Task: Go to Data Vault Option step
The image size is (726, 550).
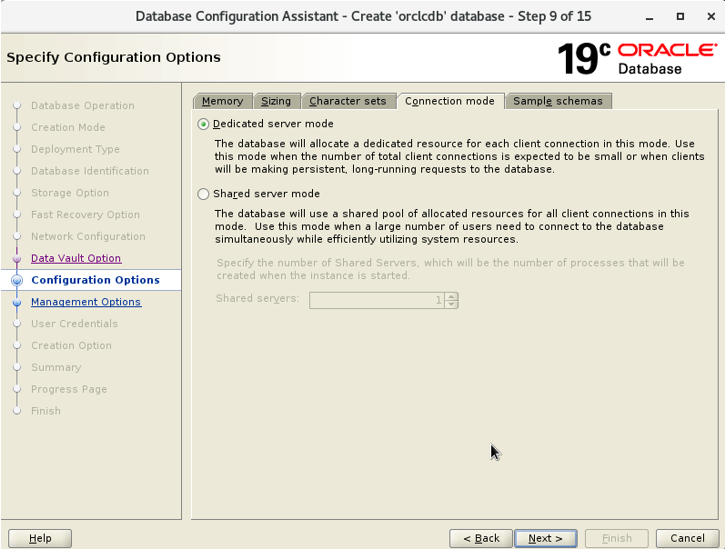Action: 76,258
